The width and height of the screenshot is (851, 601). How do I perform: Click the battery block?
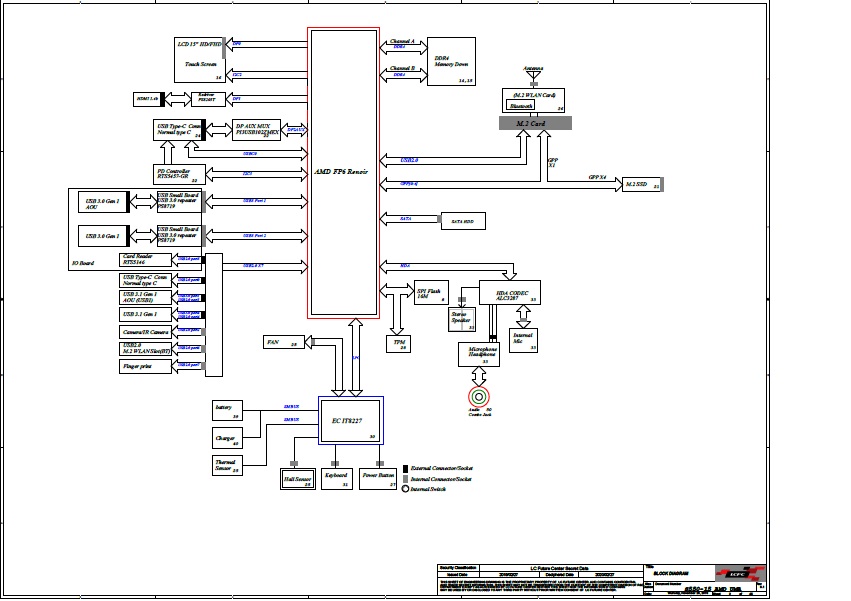pos(227,410)
